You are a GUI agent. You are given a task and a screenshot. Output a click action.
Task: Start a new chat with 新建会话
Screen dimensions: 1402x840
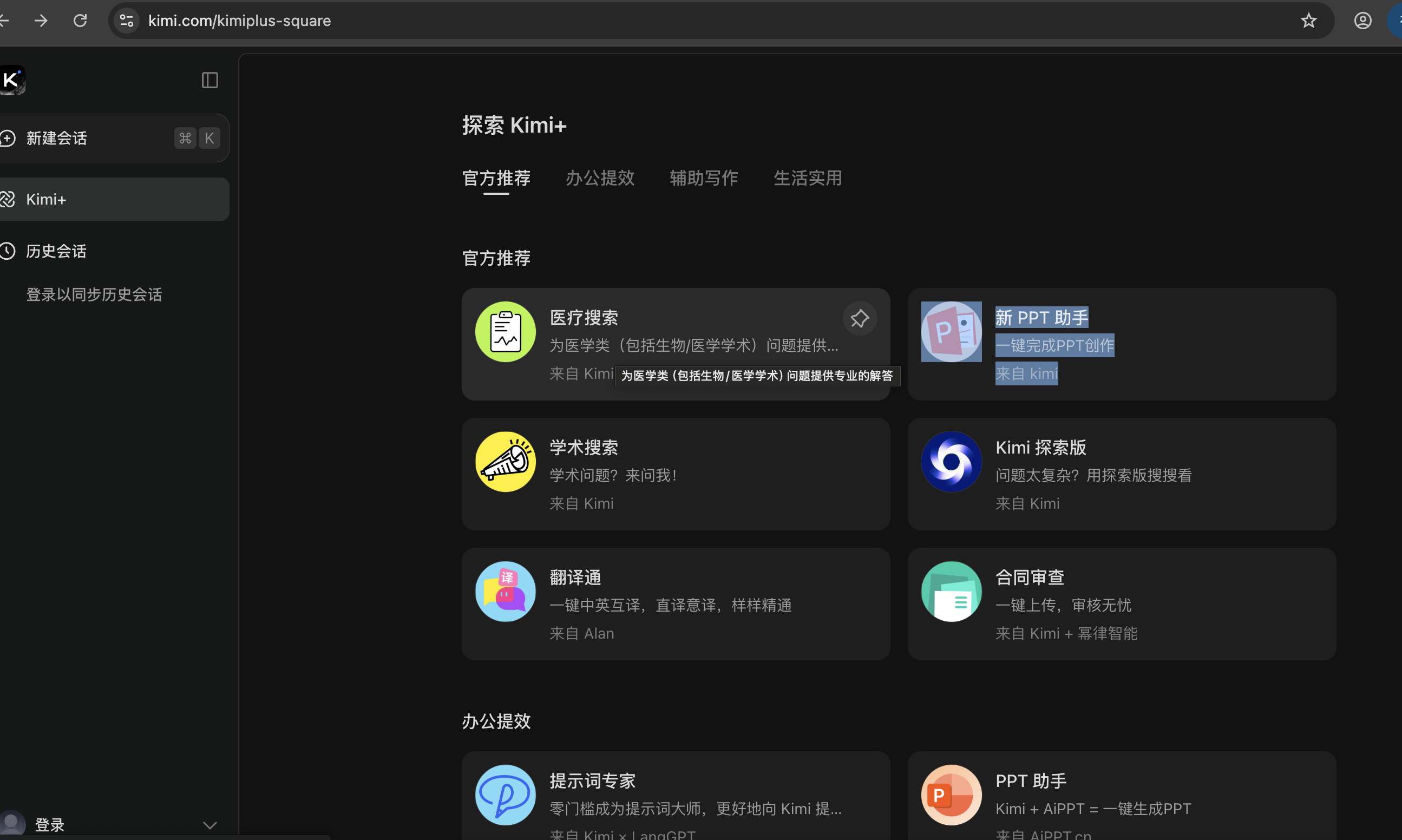click(x=114, y=138)
